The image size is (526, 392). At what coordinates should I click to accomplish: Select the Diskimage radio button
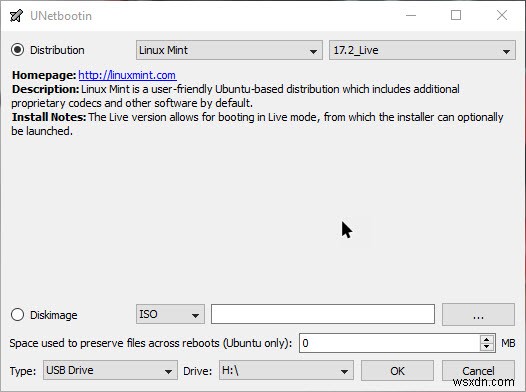pyautogui.click(x=17, y=315)
